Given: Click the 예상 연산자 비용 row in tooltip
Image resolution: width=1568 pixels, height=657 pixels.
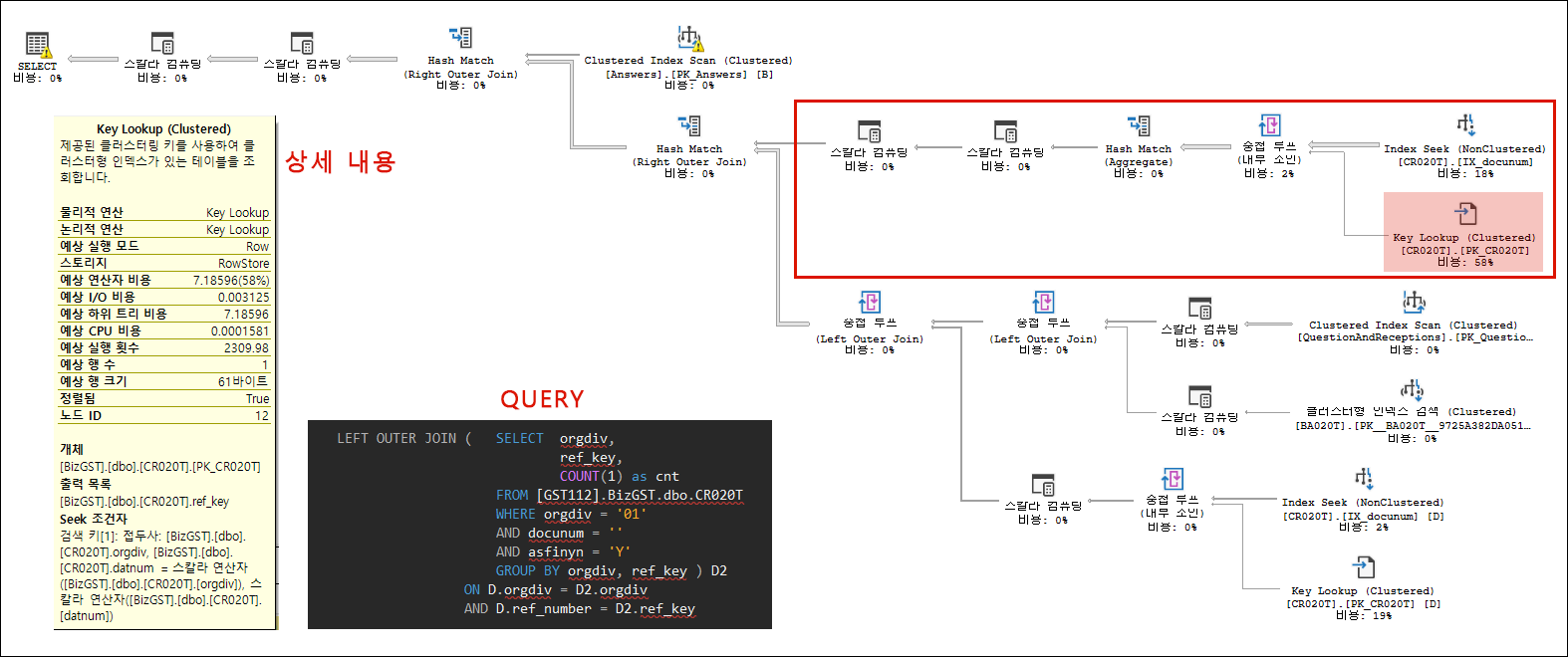Looking at the screenshot, I should (164, 281).
